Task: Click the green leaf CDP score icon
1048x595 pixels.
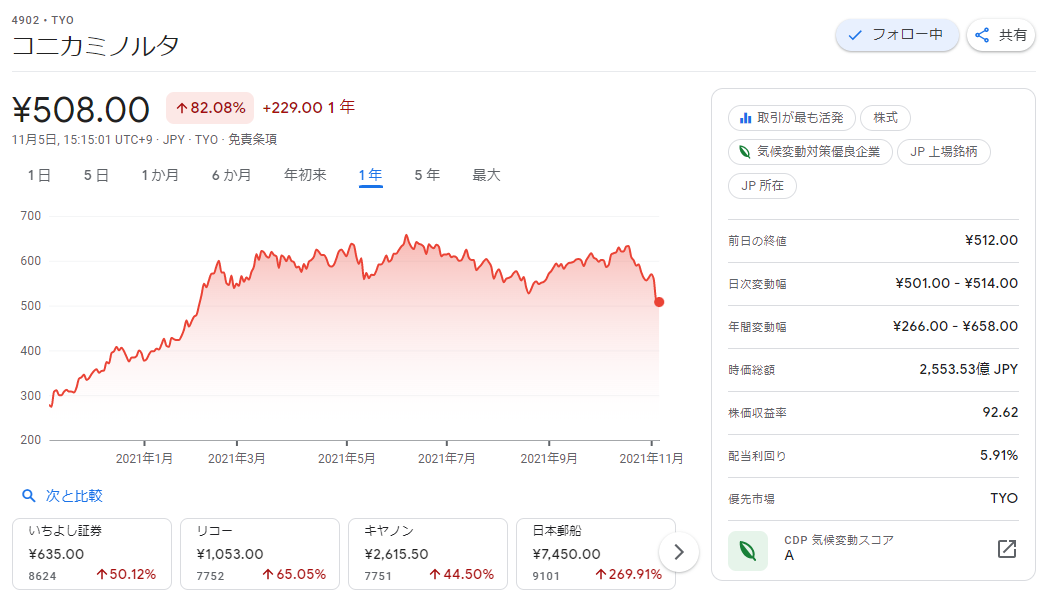Action: pos(748,551)
